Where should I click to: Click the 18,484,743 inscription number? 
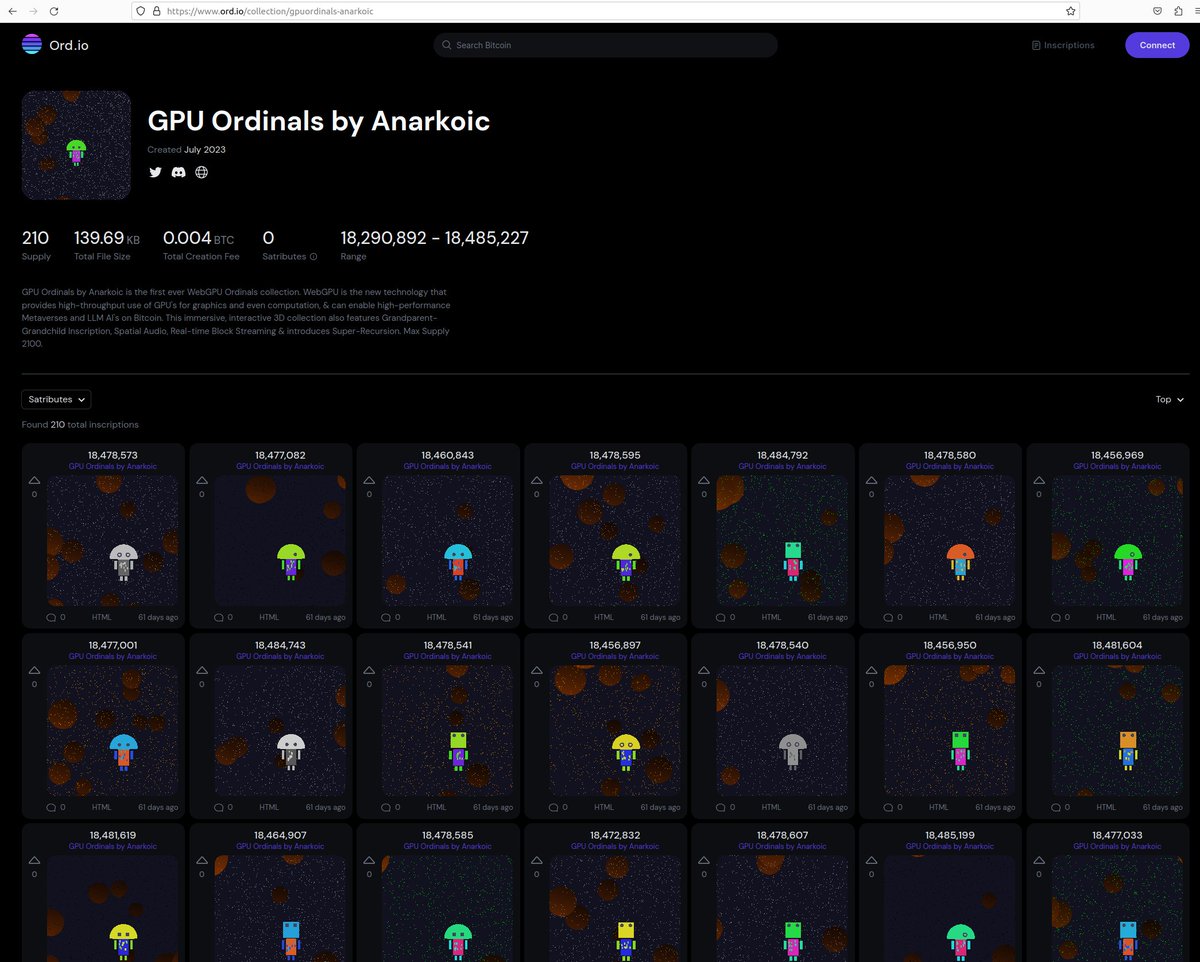tap(280, 645)
